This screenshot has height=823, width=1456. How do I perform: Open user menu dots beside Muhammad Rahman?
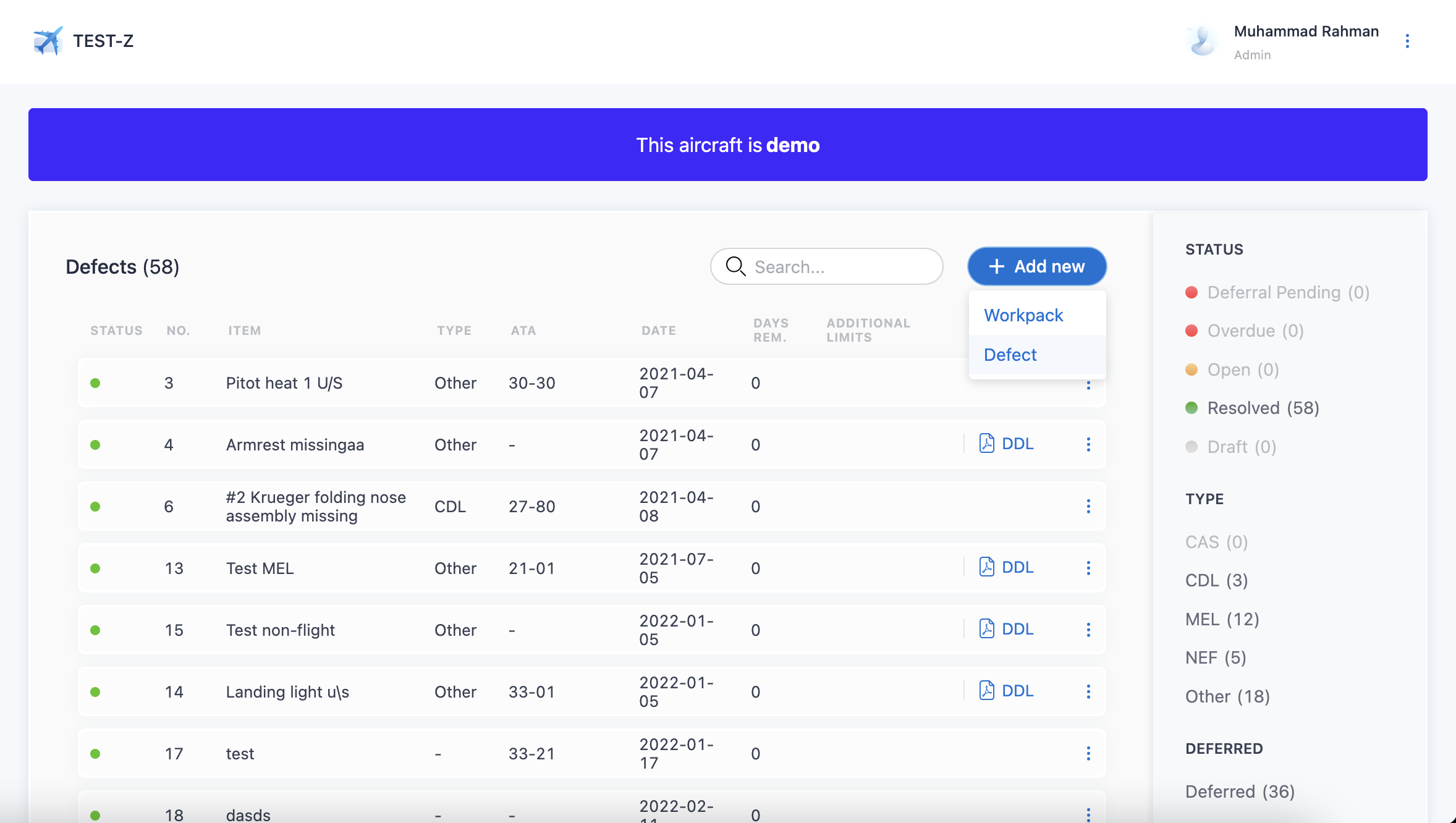(x=1407, y=41)
